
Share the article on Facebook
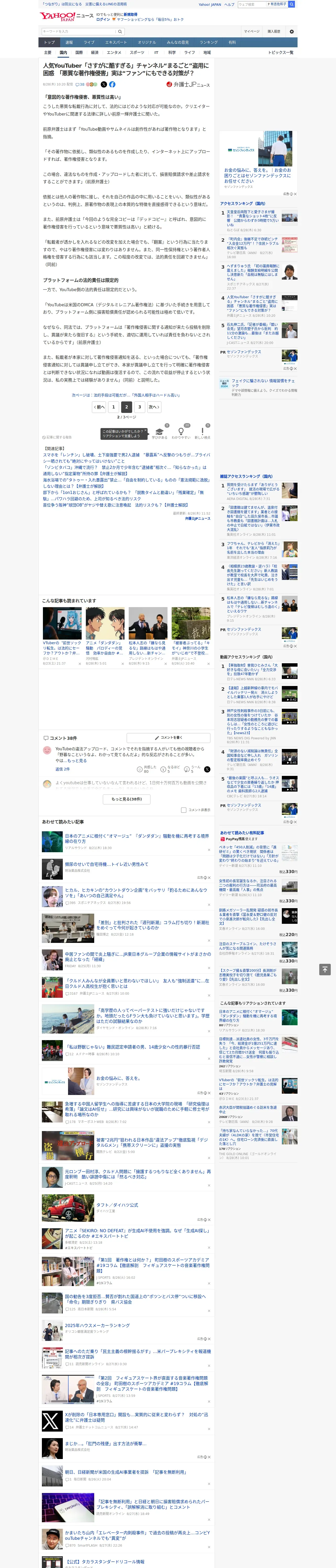coord(112,85)
